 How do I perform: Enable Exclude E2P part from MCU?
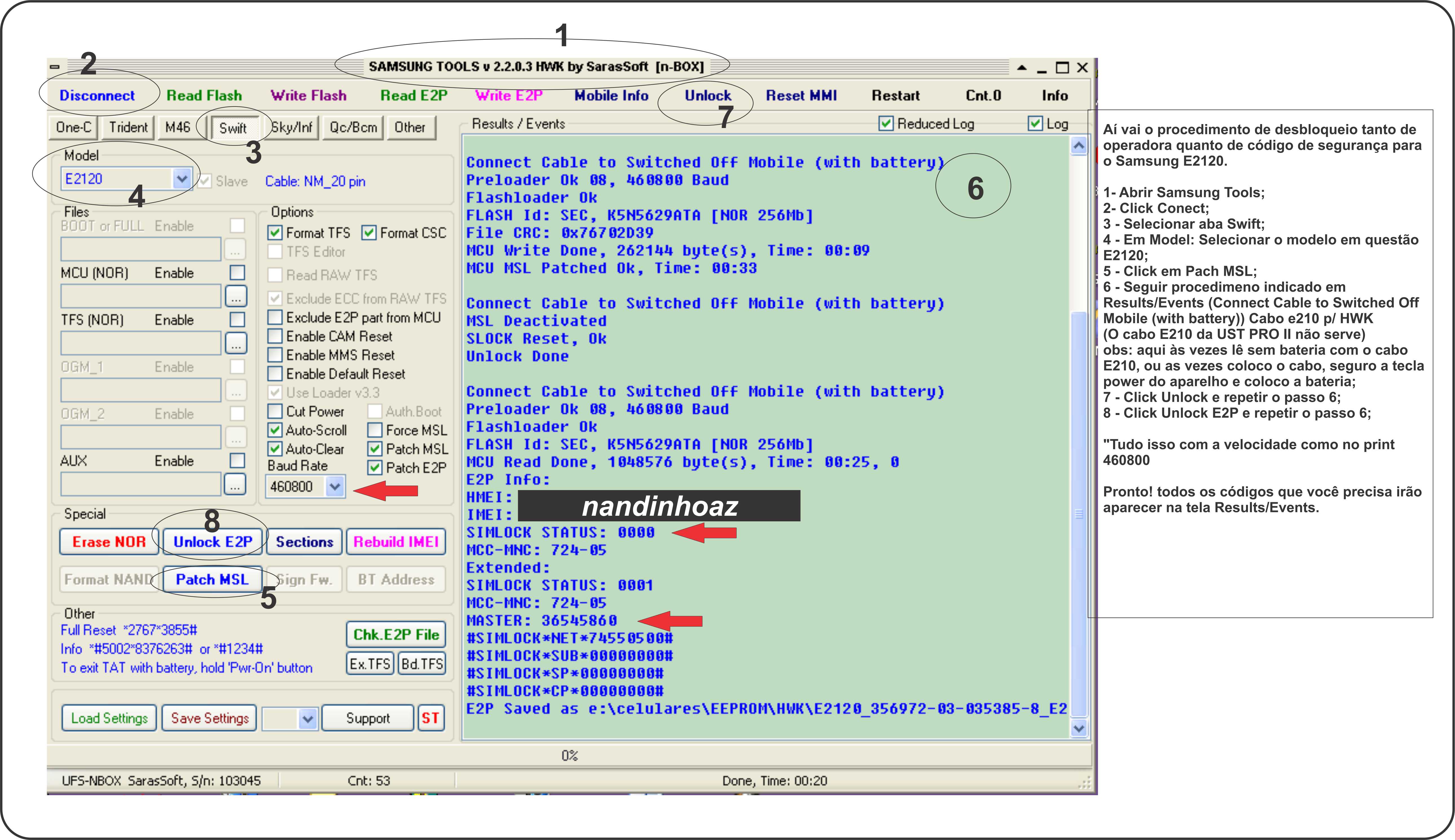tap(275, 318)
